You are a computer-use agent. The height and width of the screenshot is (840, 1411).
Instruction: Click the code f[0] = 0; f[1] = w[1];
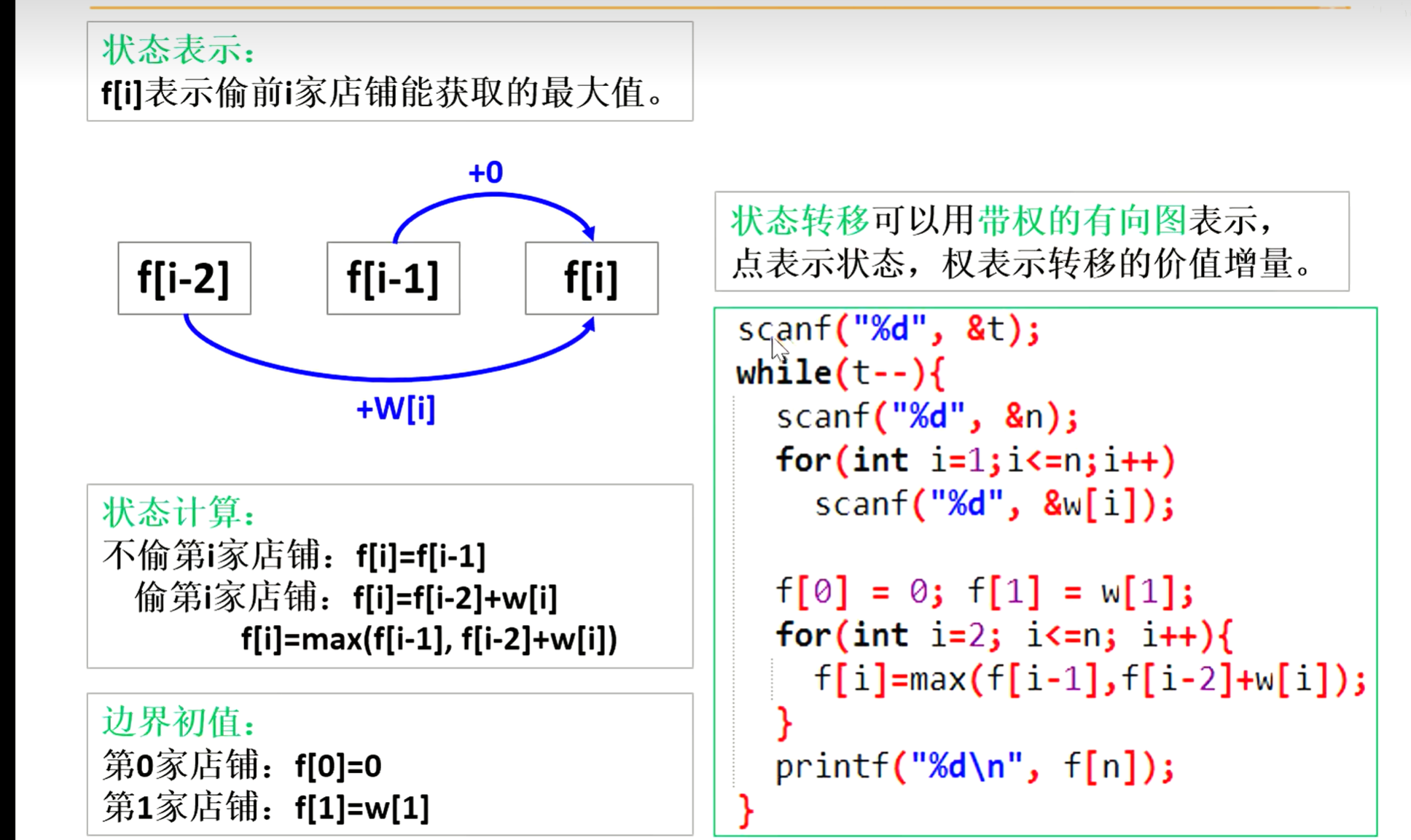[985, 592]
